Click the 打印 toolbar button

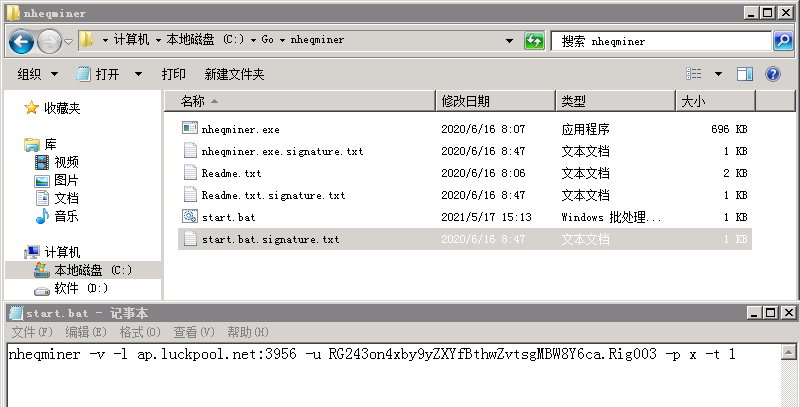(x=173, y=74)
